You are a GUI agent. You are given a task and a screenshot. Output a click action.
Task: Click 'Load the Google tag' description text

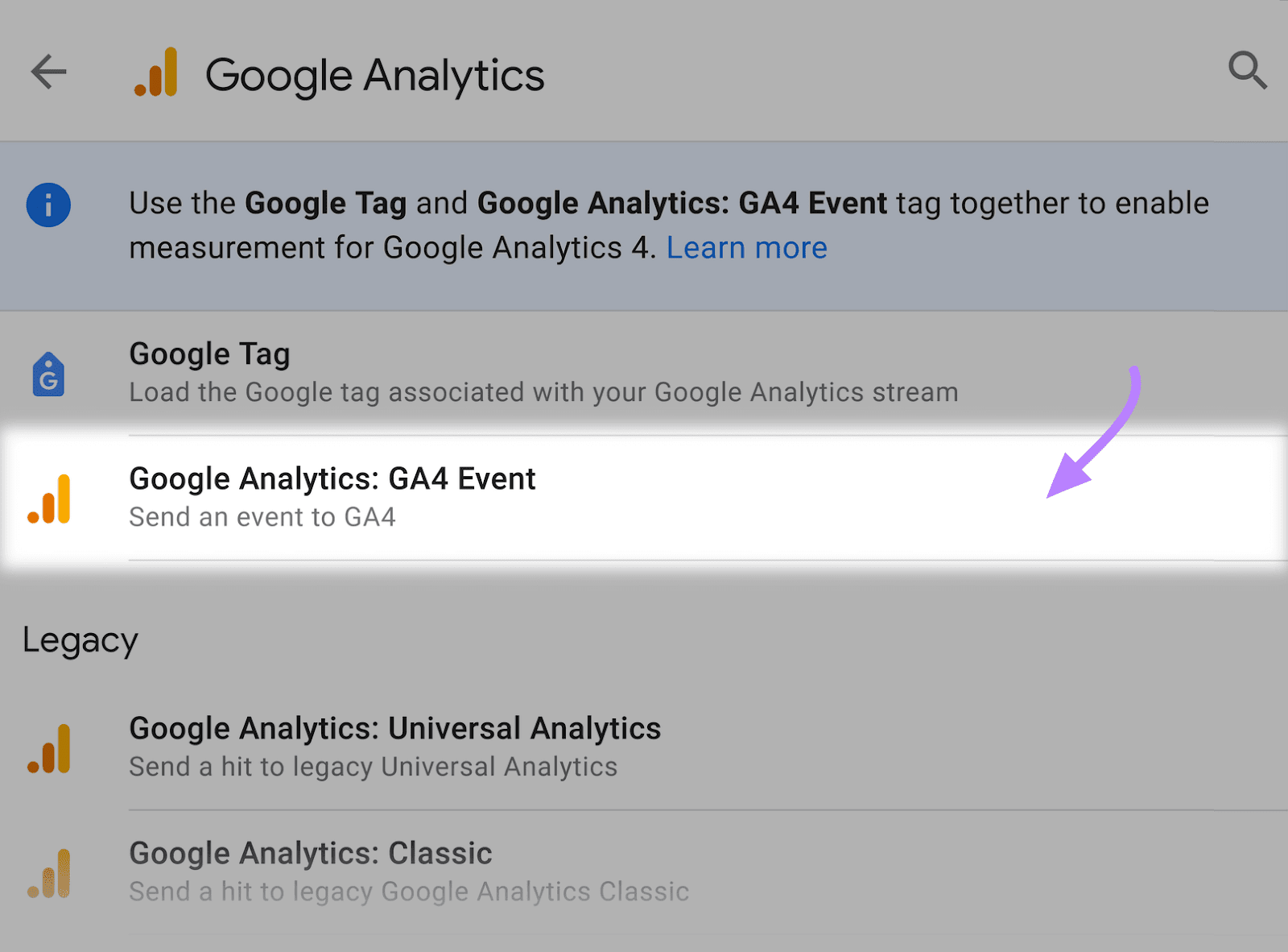pyautogui.click(x=543, y=392)
